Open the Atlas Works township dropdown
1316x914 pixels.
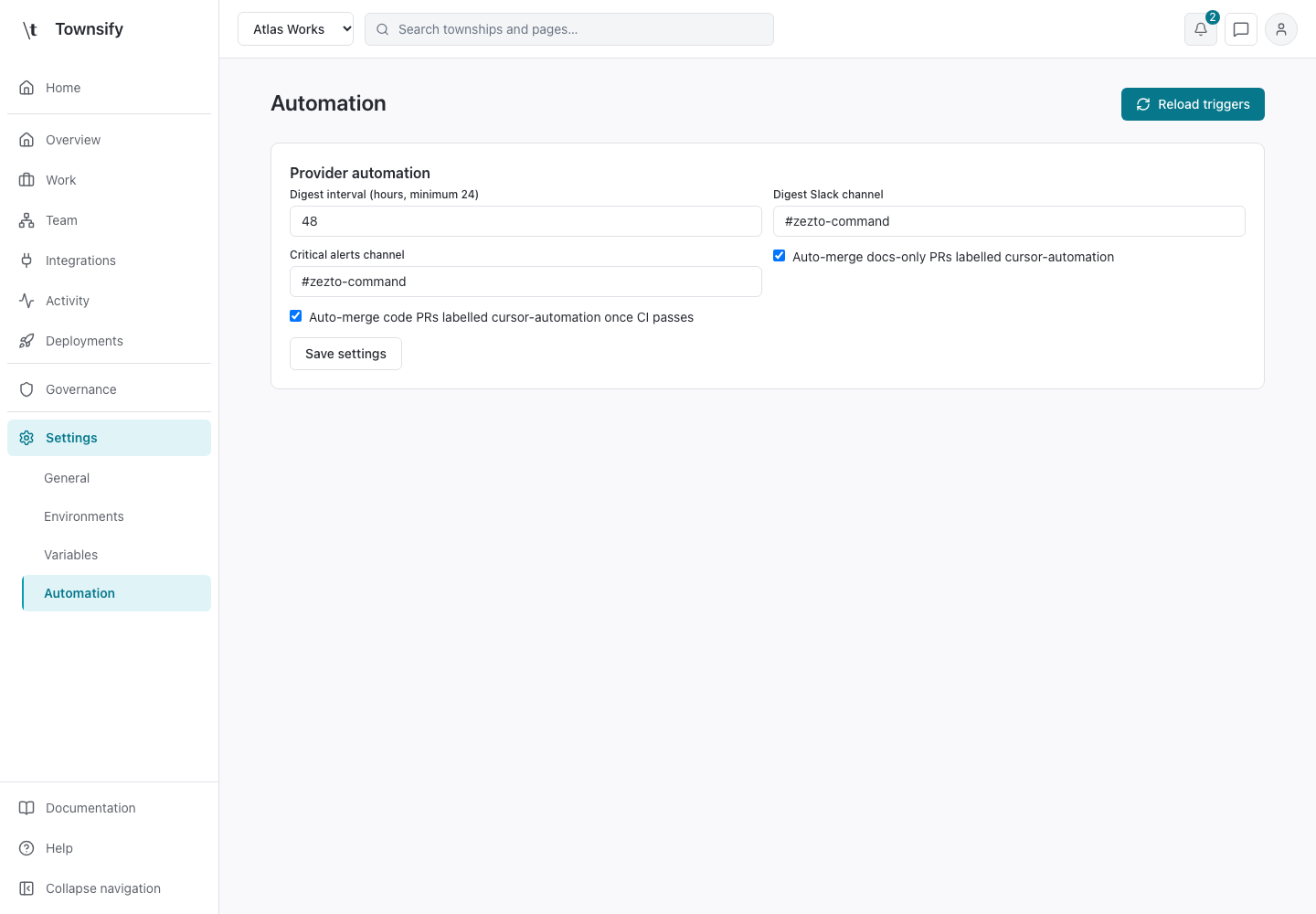click(295, 29)
